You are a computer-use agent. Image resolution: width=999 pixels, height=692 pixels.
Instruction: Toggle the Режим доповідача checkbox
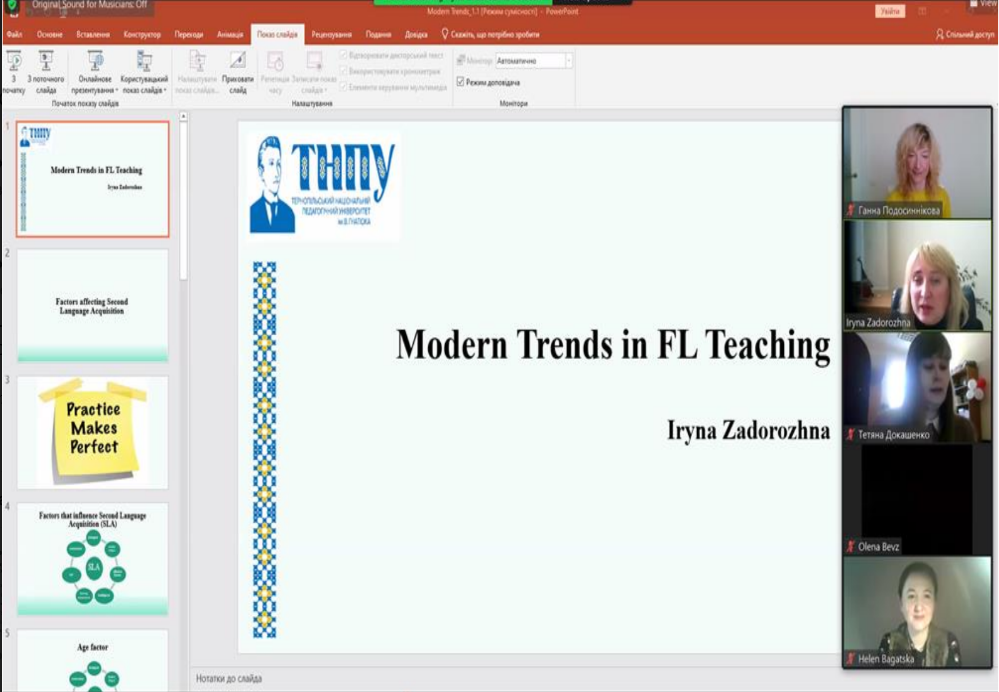pyautogui.click(x=461, y=82)
